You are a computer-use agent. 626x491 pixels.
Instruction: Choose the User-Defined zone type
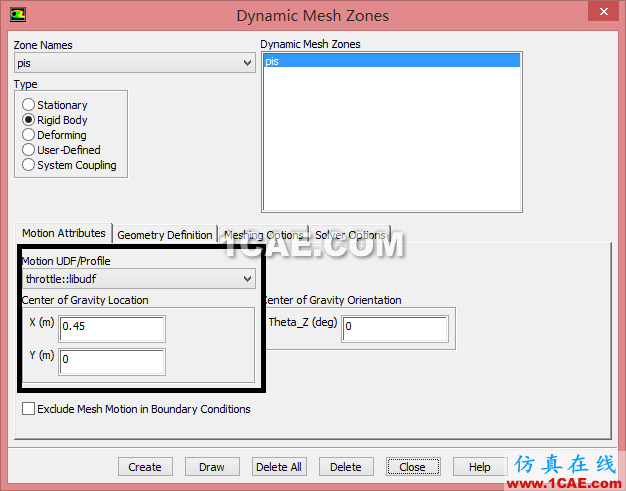tap(28, 150)
